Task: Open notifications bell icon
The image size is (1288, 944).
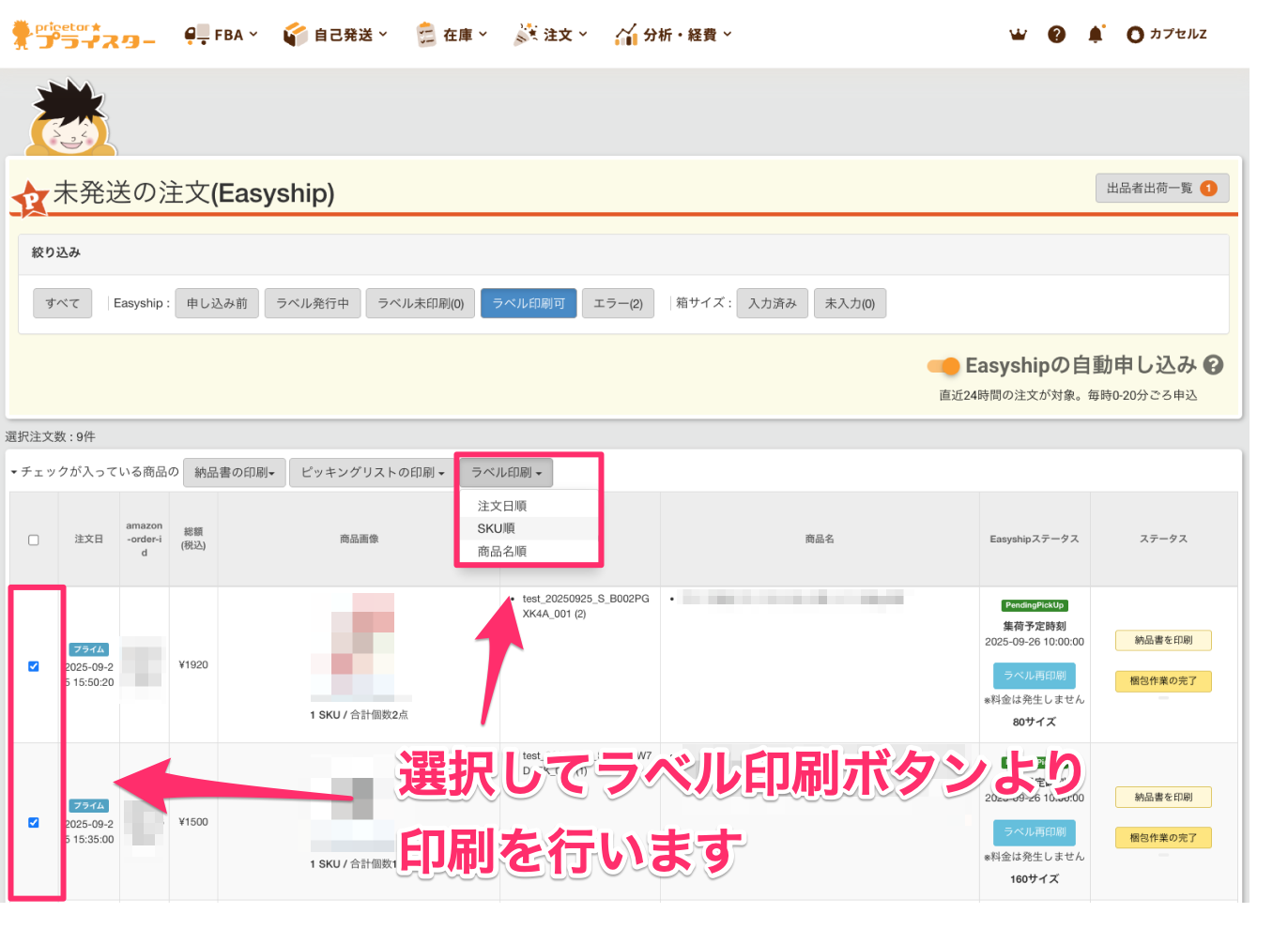Action: point(1095,35)
